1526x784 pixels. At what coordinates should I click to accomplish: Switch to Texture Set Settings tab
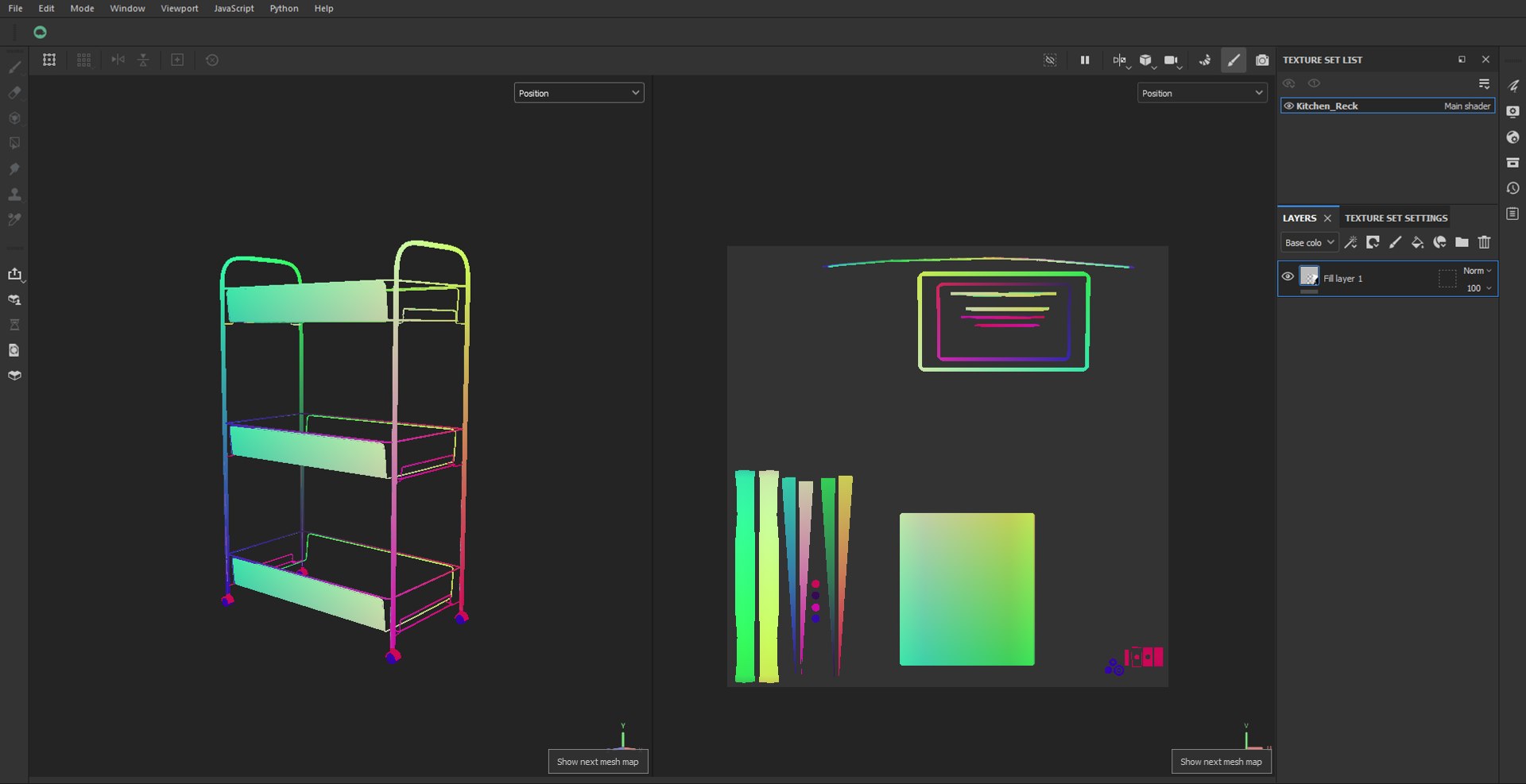(1396, 218)
